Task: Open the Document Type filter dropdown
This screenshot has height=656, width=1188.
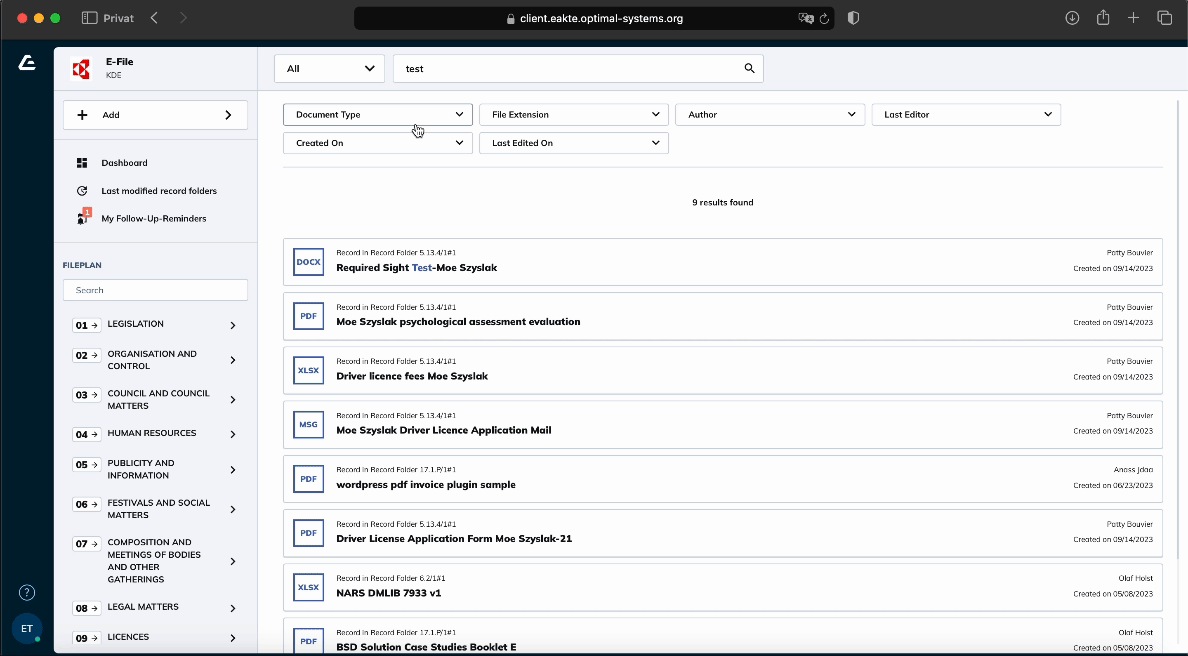Action: tap(377, 115)
